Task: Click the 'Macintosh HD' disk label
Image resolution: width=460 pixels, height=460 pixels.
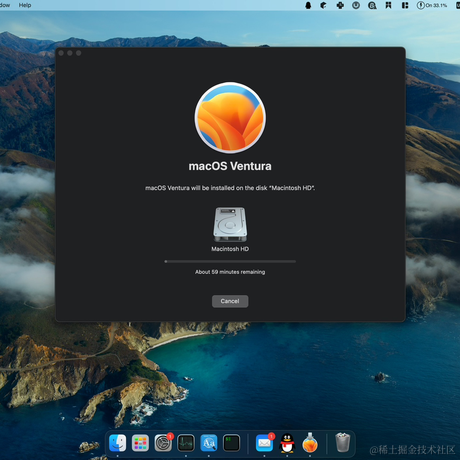Action: [230, 249]
